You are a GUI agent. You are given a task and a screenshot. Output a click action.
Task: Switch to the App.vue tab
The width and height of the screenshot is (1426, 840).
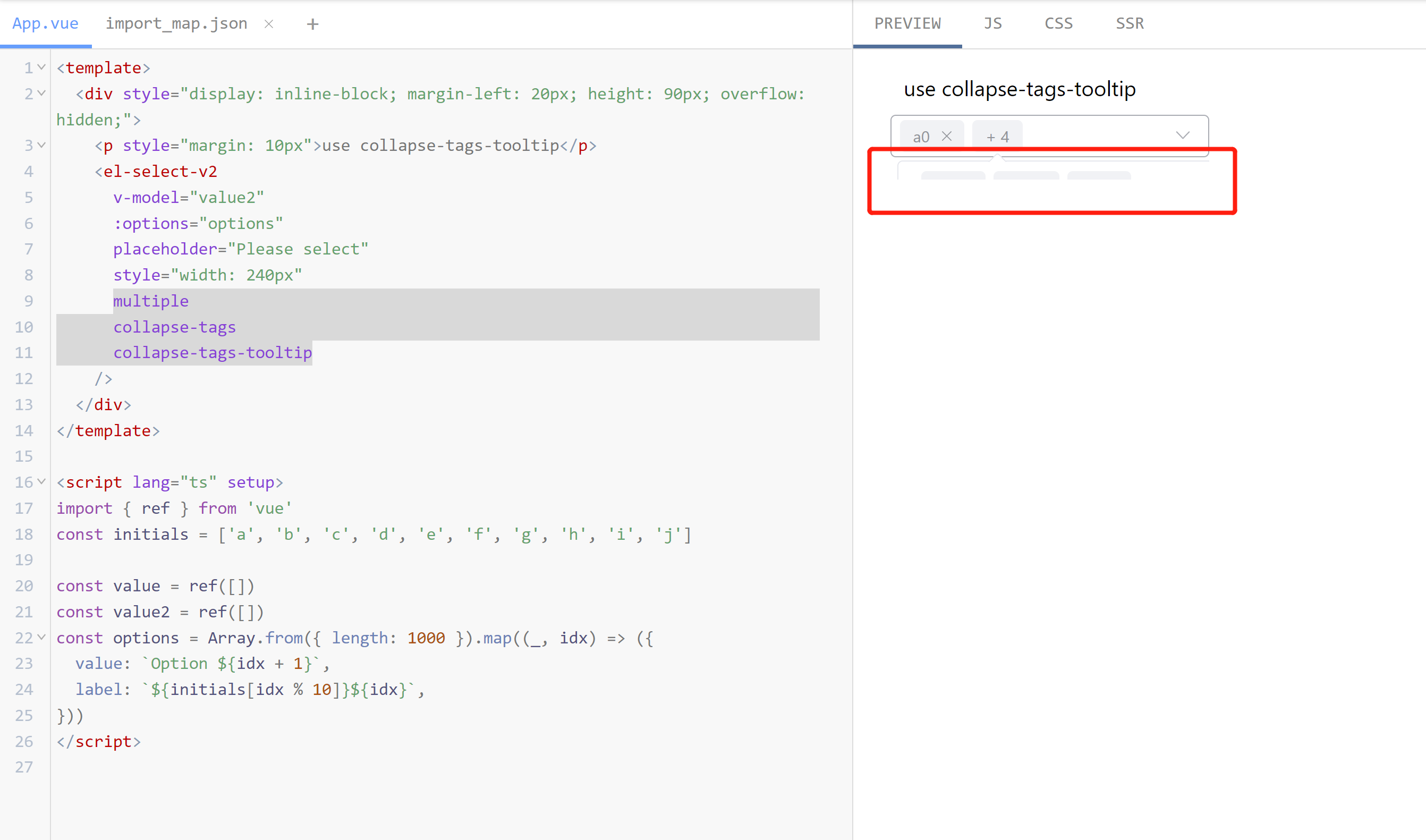45,24
